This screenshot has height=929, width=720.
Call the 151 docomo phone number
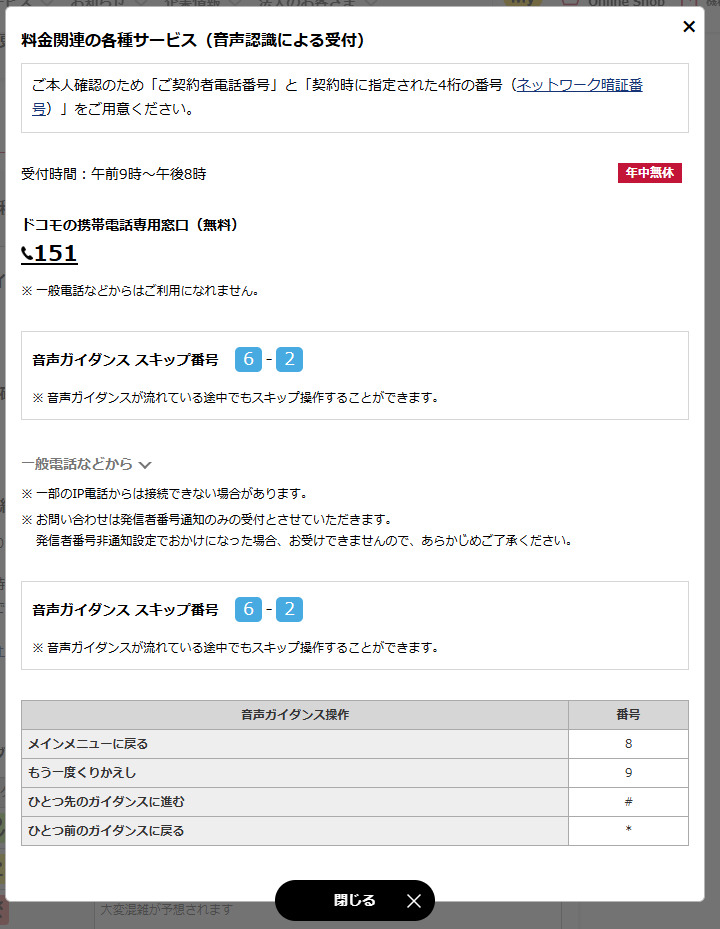pyautogui.click(x=55, y=254)
